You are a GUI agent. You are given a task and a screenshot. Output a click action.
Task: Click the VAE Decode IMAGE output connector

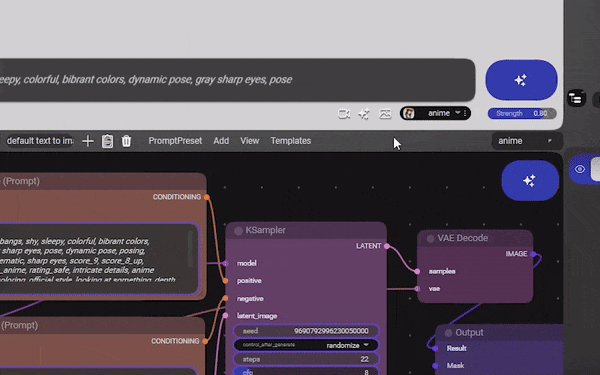533,254
